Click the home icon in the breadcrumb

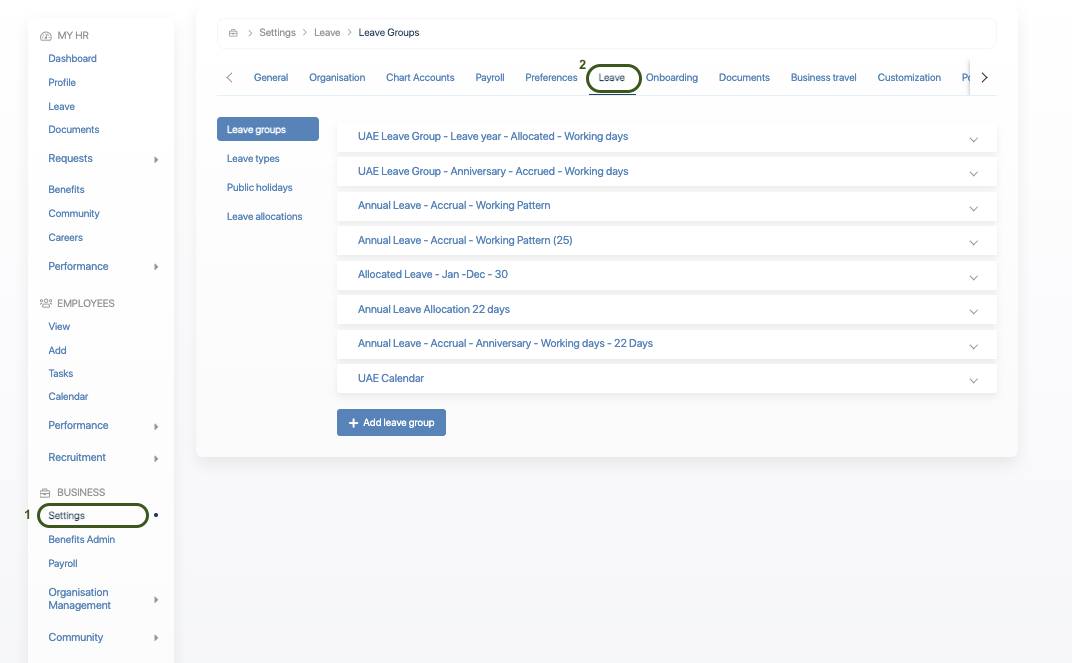233,33
